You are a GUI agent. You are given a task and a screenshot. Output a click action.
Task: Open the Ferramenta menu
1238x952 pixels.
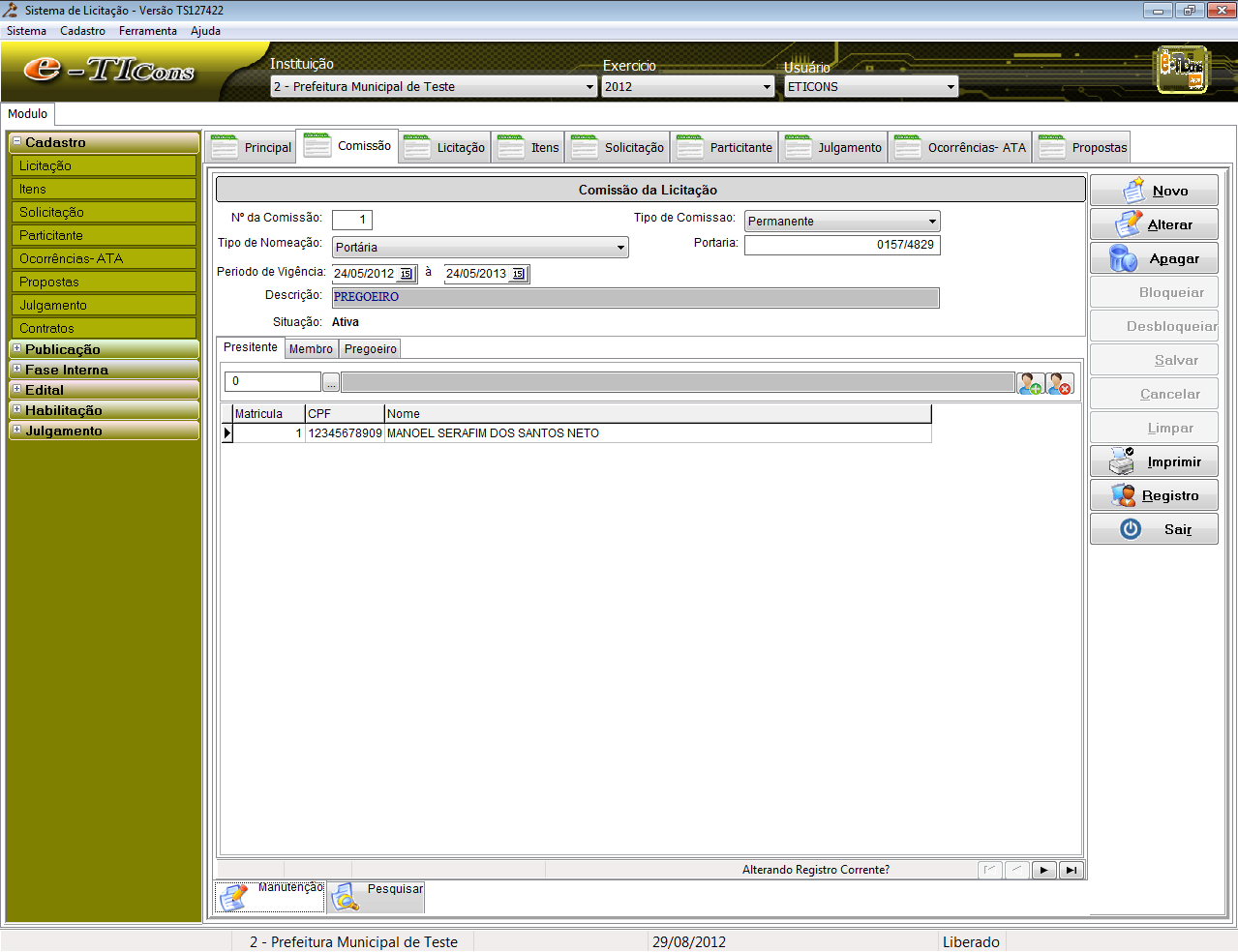click(147, 31)
